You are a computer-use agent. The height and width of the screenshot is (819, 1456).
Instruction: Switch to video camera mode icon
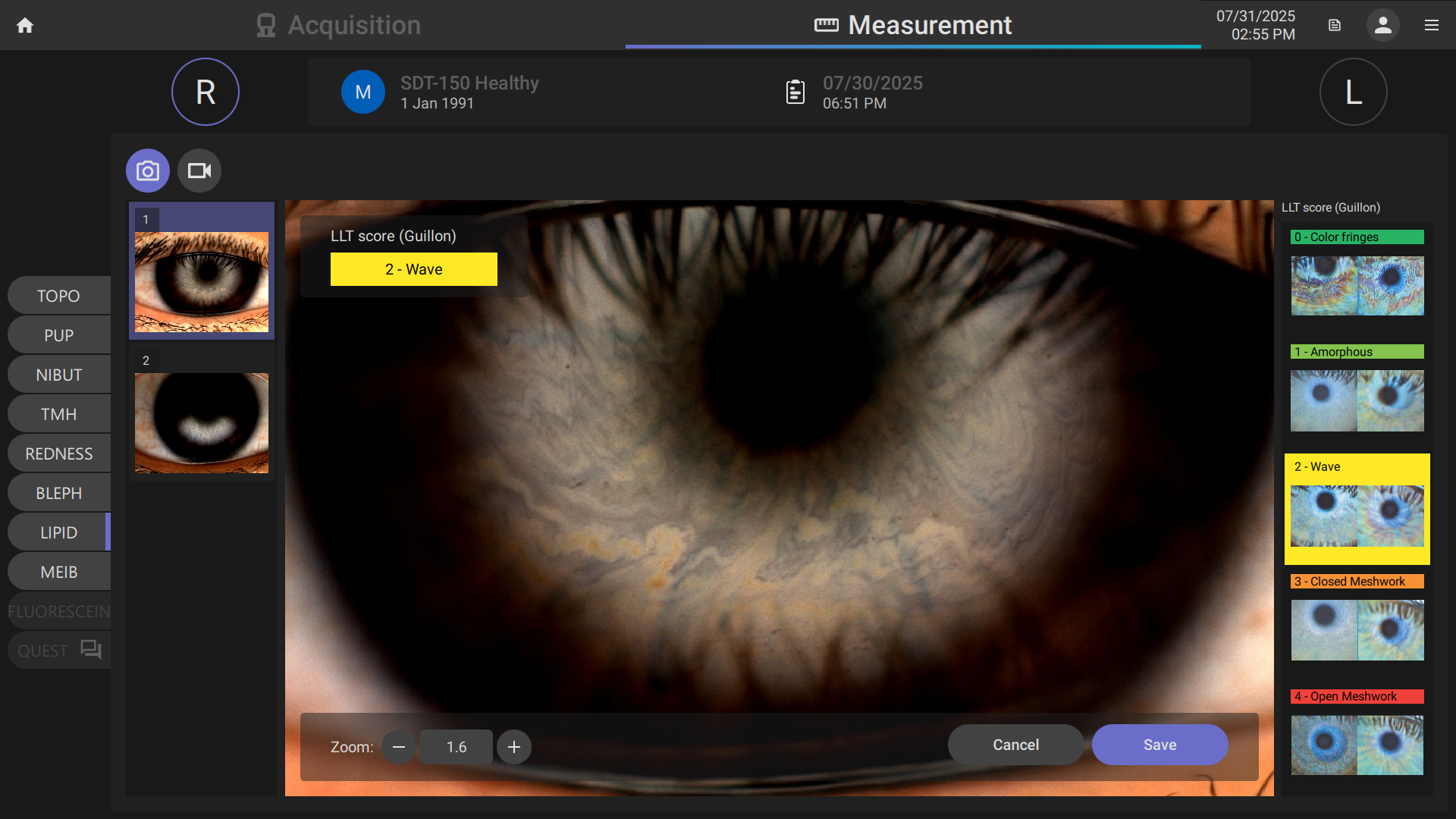(x=199, y=171)
